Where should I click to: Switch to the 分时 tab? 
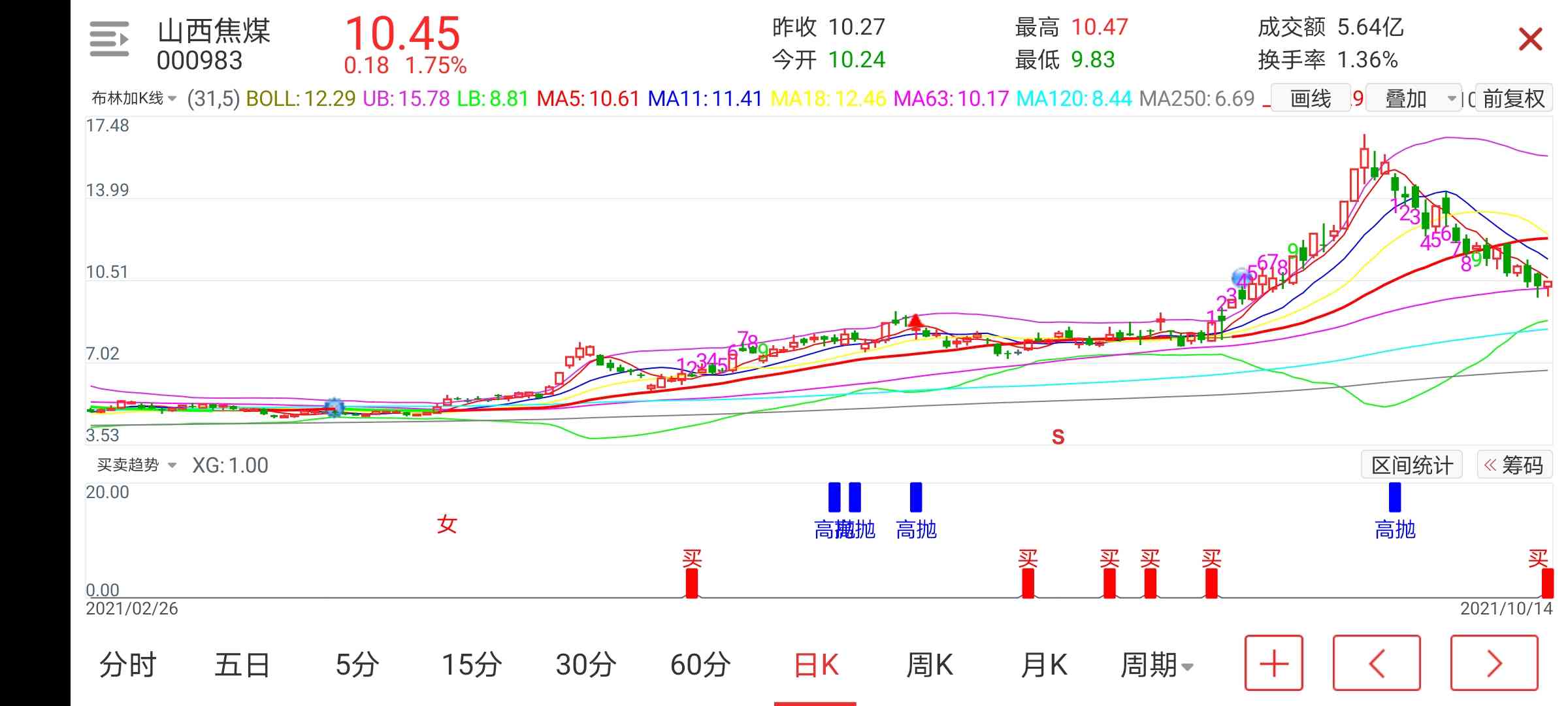(x=127, y=665)
